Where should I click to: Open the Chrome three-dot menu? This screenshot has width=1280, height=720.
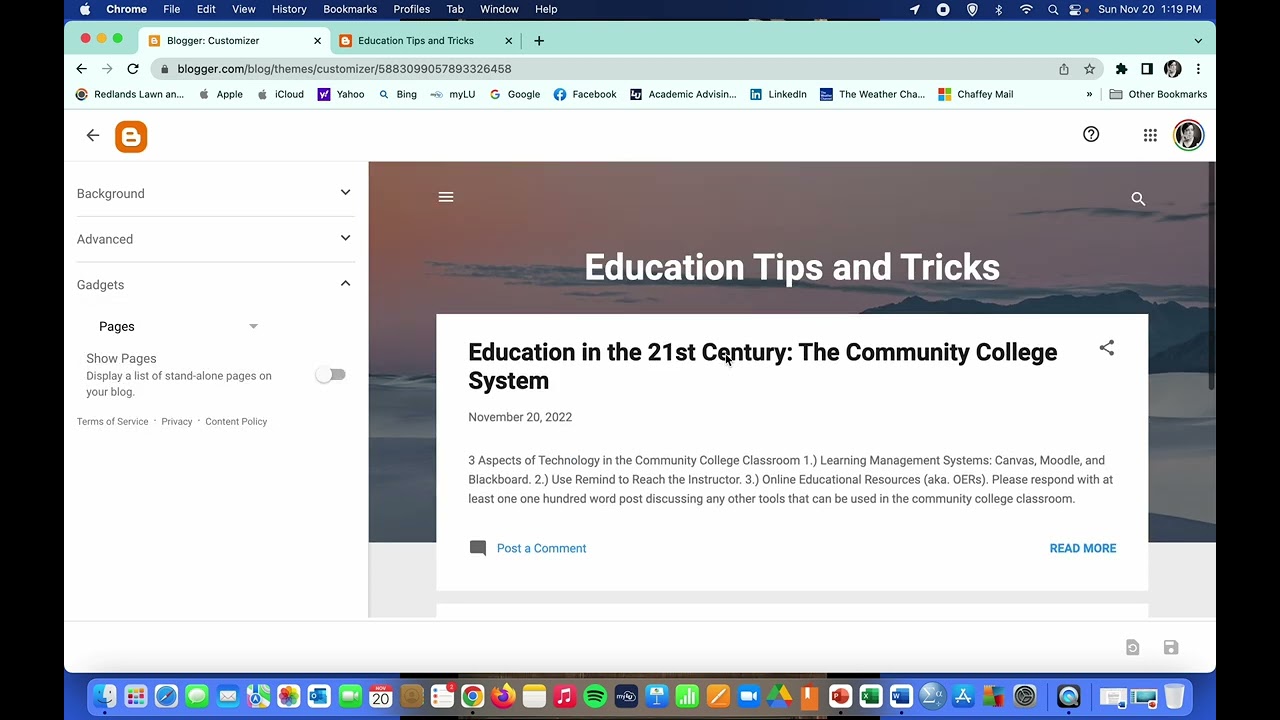[x=1198, y=69]
